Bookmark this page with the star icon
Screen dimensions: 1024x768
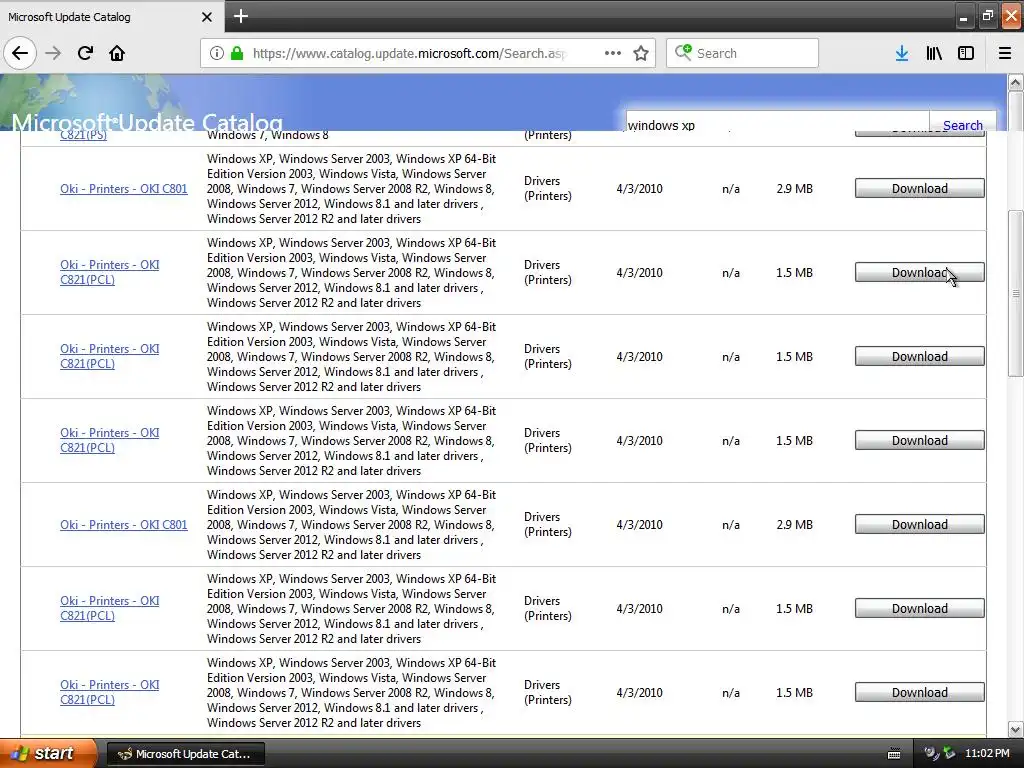(x=641, y=53)
